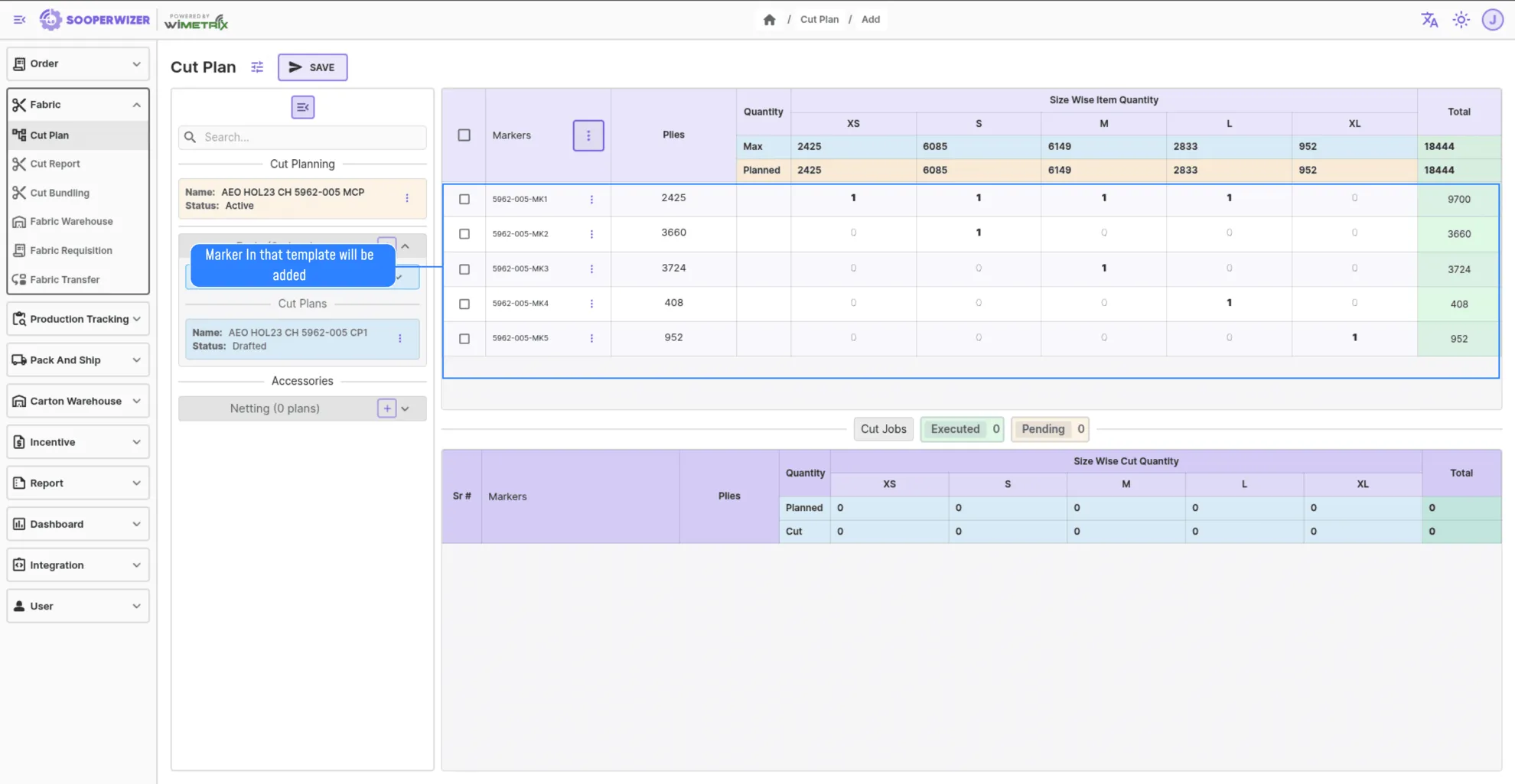Image resolution: width=1515 pixels, height=784 pixels.
Task: Expand the Netting accessories chevron
Action: [406, 408]
